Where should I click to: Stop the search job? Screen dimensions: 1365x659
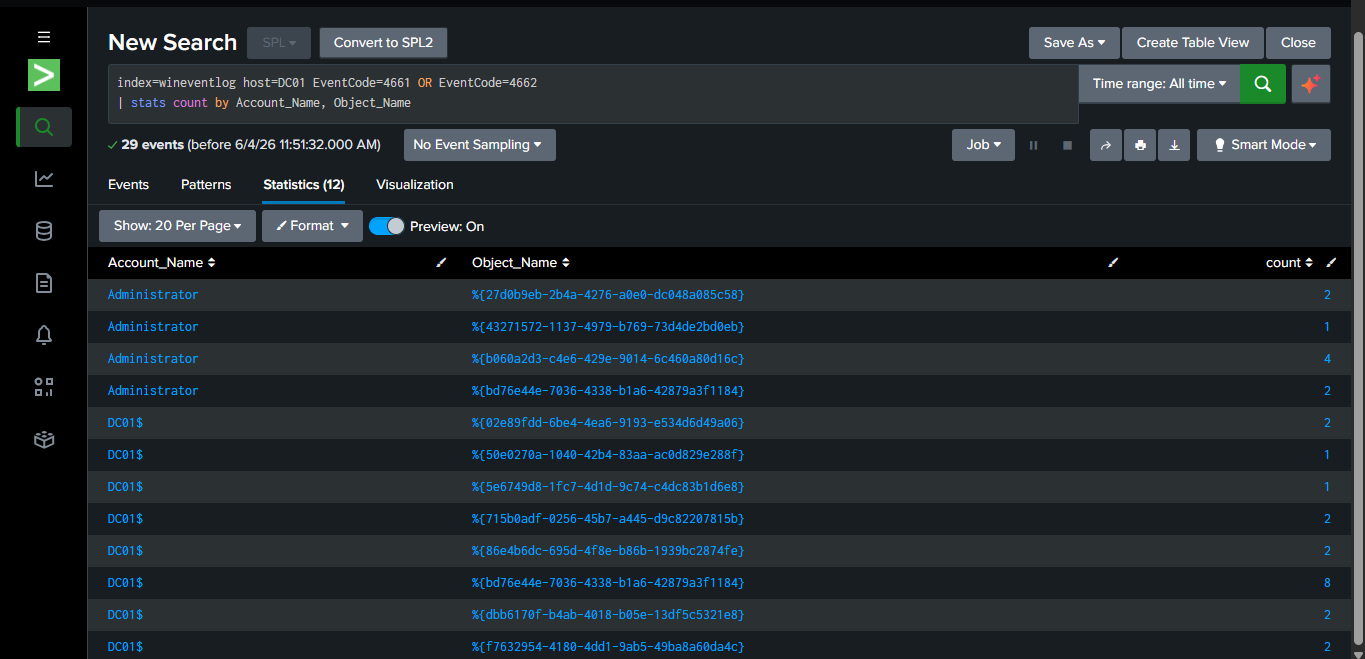[x=1067, y=145]
